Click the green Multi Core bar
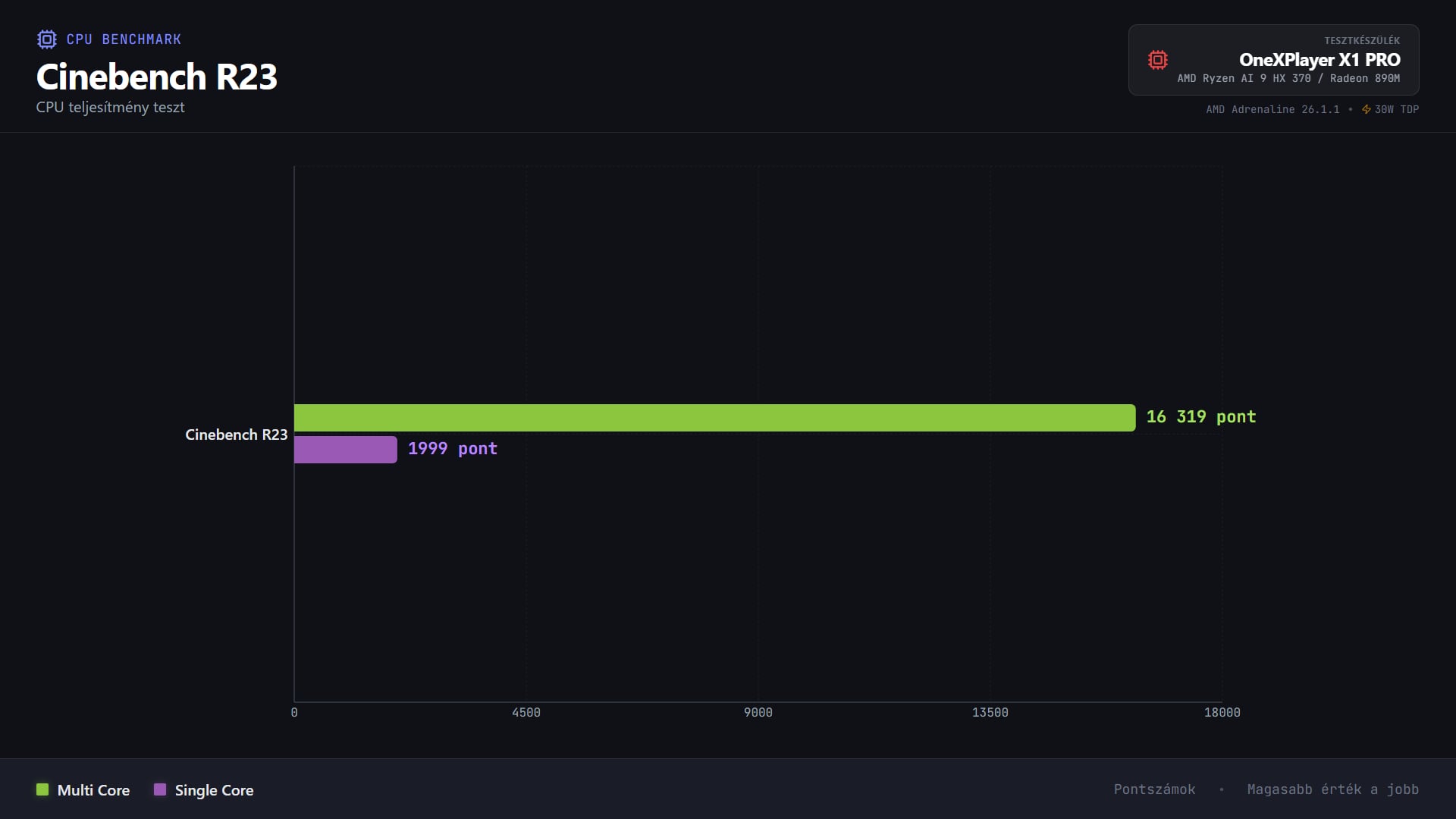Image resolution: width=1456 pixels, height=819 pixels. pyautogui.click(x=714, y=418)
